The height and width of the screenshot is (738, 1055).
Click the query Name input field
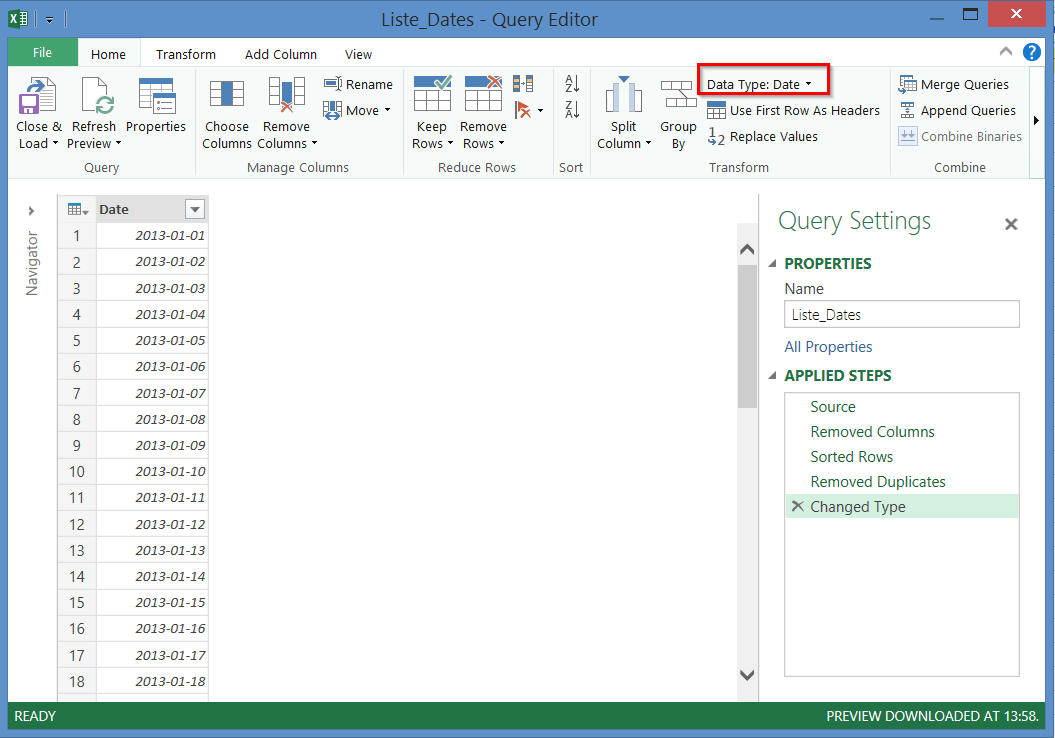901,315
